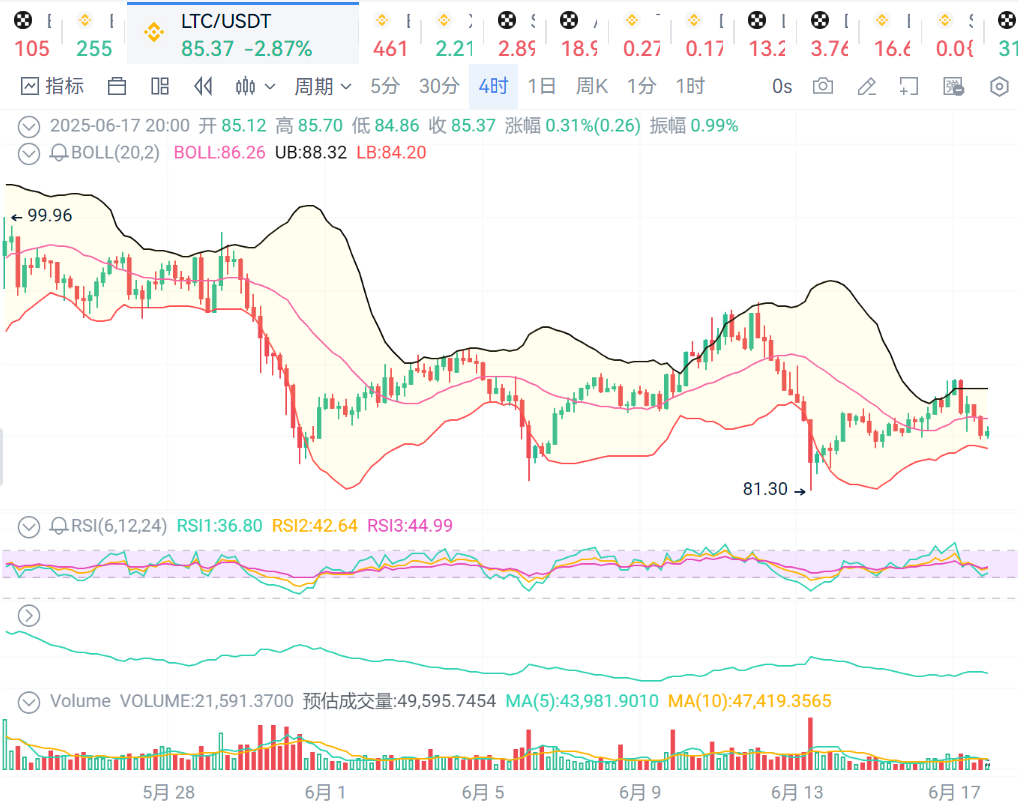The width and height of the screenshot is (1018, 808).
Task: Select the ticker tab showing 0.27
Action: [641, 33]
